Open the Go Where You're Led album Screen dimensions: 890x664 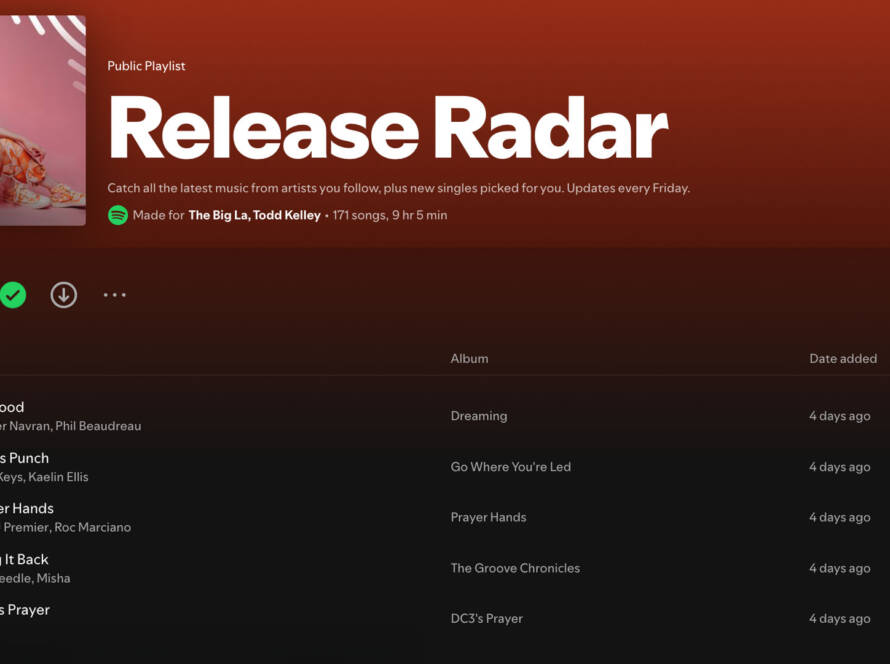(x=511, y=467)
